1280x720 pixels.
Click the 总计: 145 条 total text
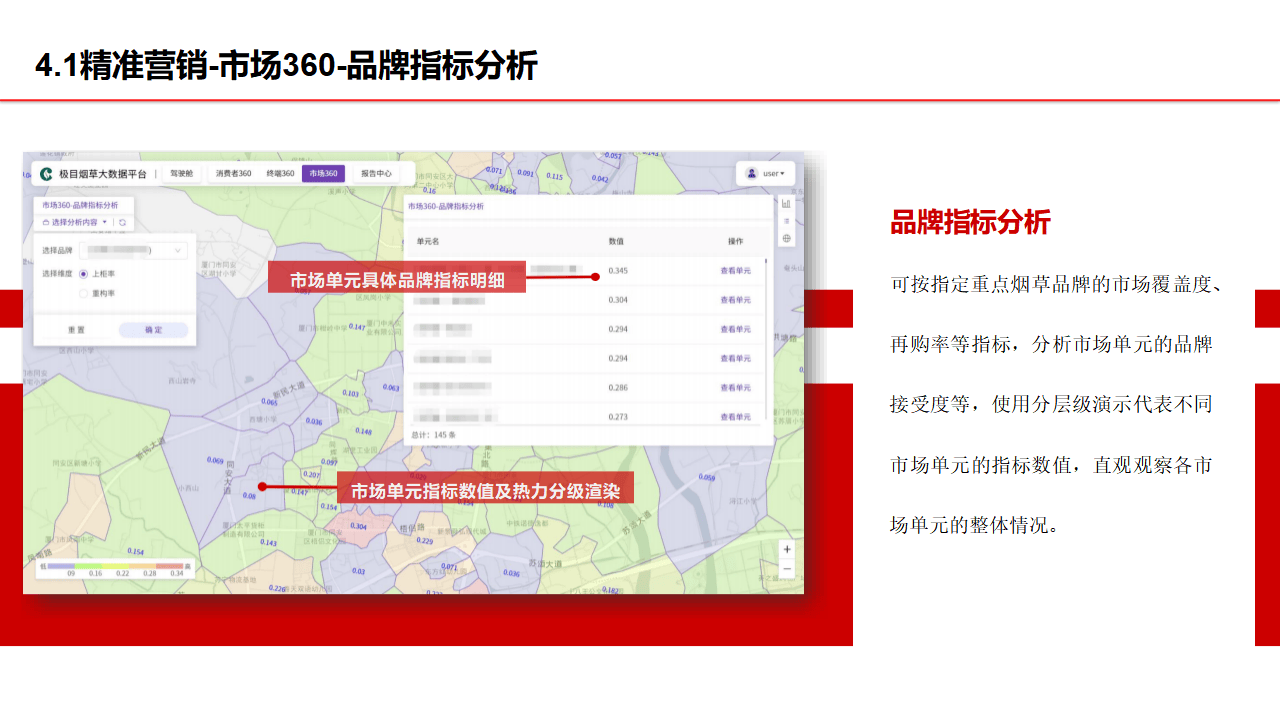pyautogui.click(x=433, y=435)
